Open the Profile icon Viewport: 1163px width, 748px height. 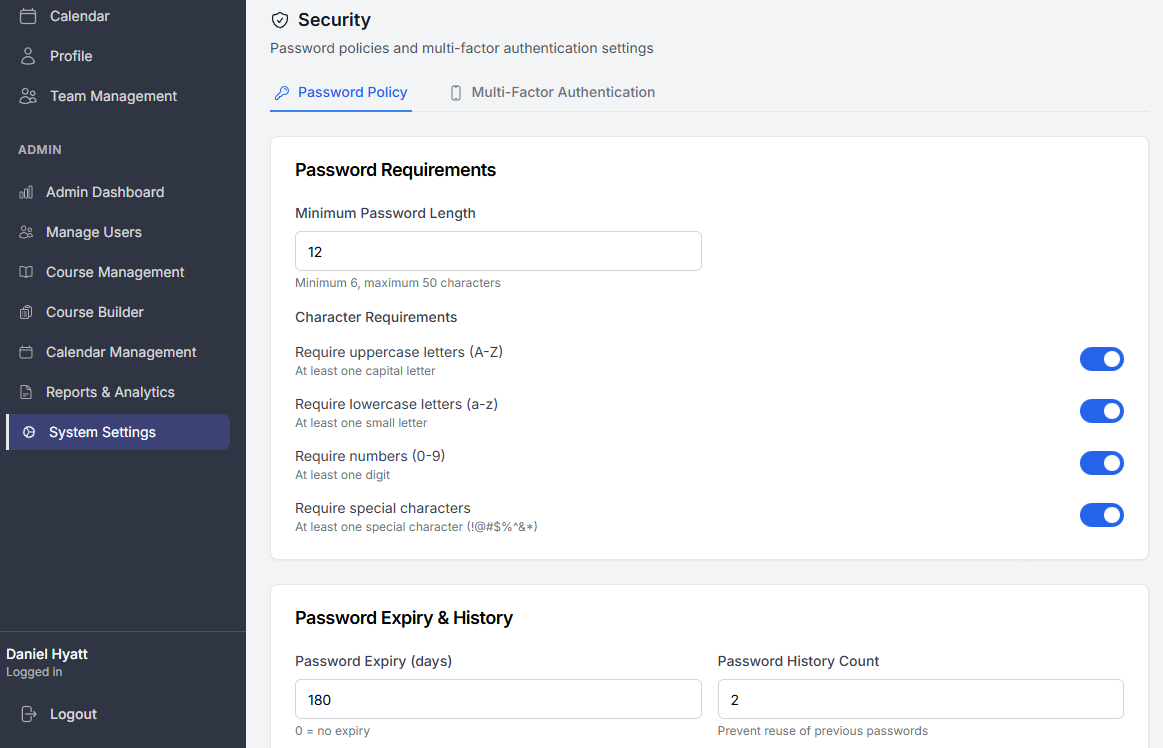click(24, 56)
